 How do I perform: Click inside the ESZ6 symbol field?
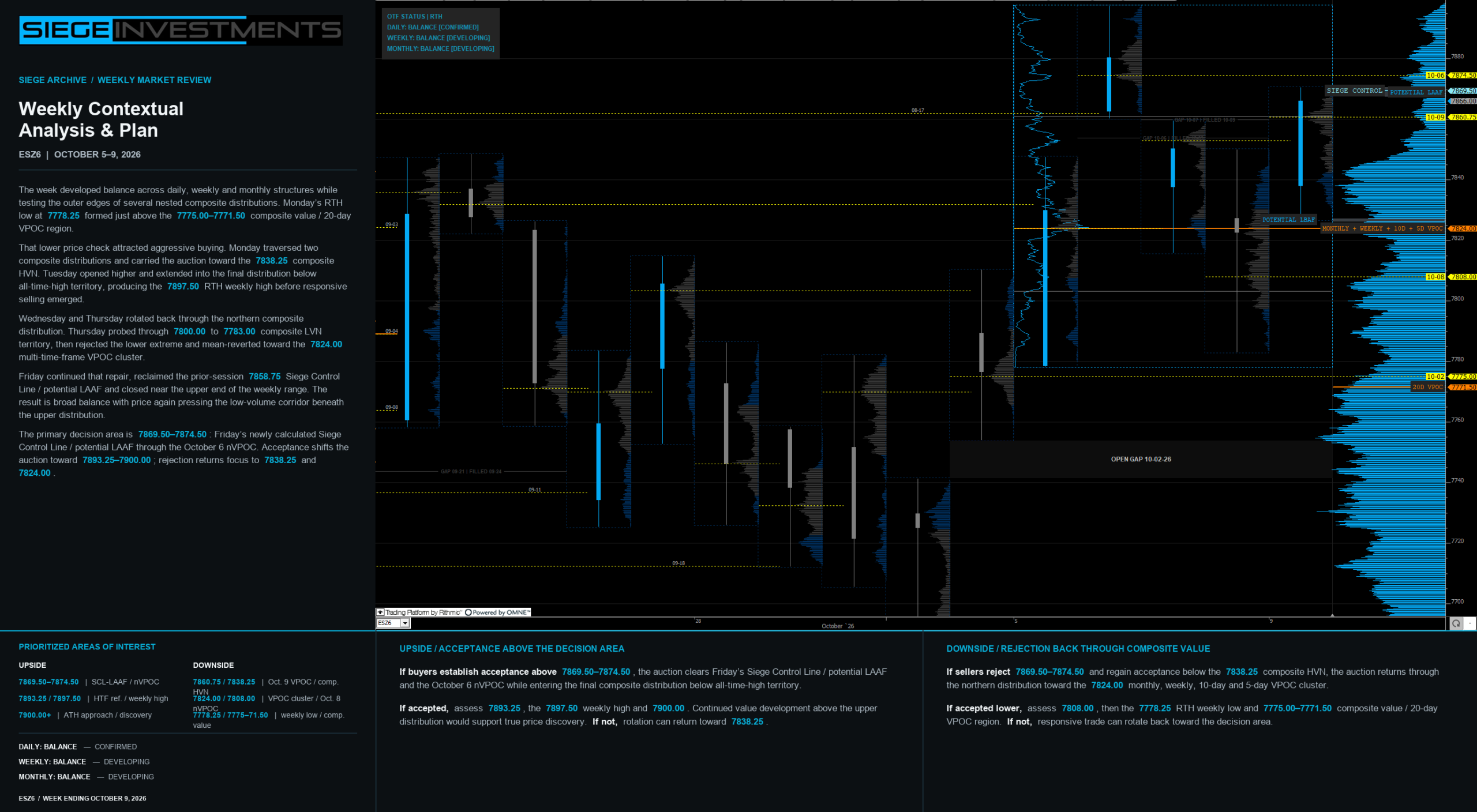tap(389, 623)
